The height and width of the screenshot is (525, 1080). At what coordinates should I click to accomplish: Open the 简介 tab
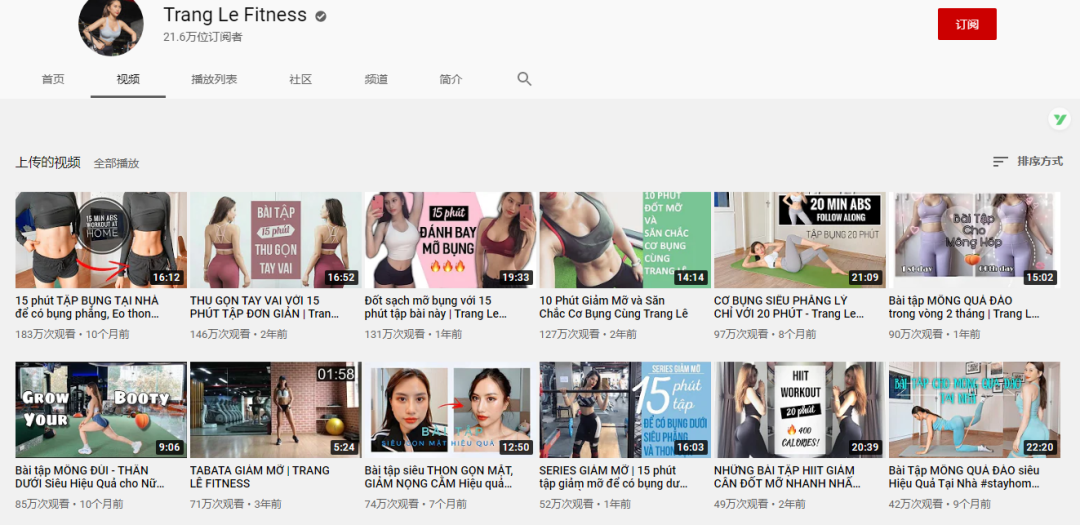(451, 79)
